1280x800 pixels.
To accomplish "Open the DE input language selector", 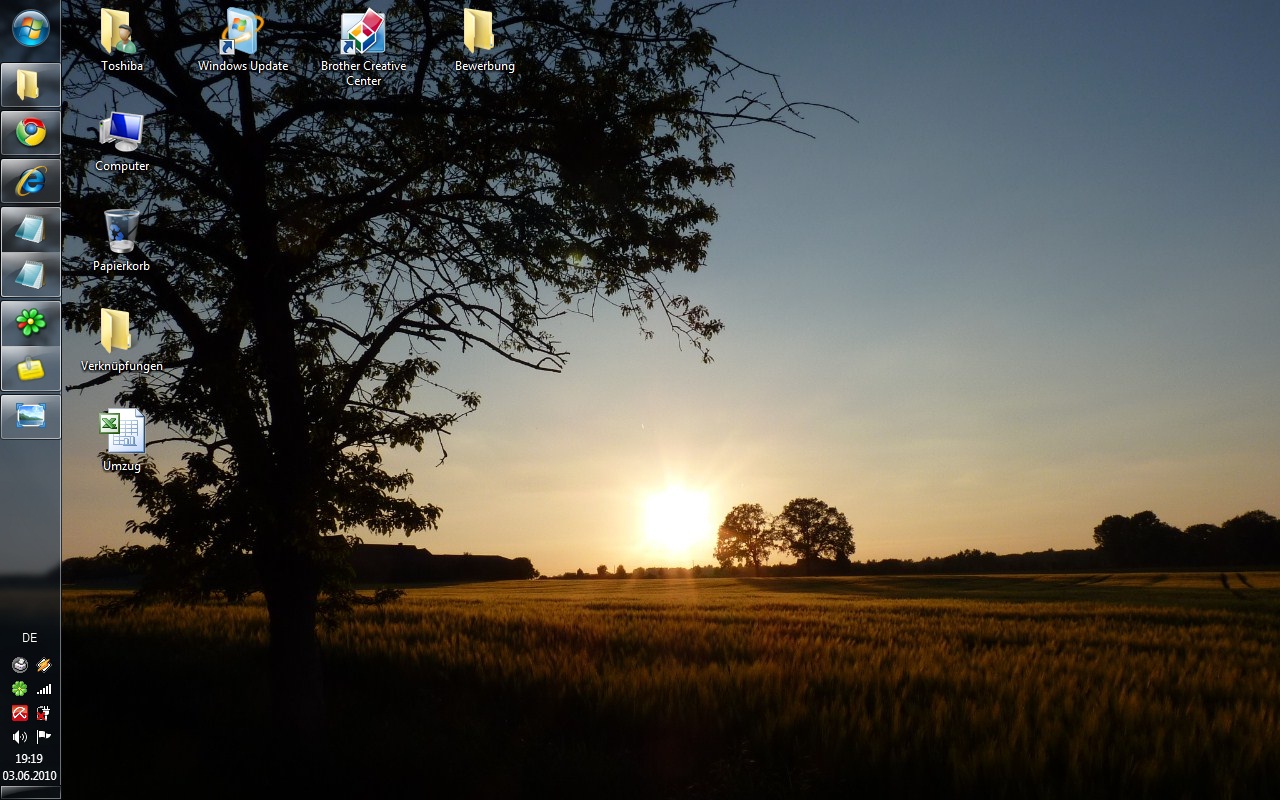I will pos(30,638).
